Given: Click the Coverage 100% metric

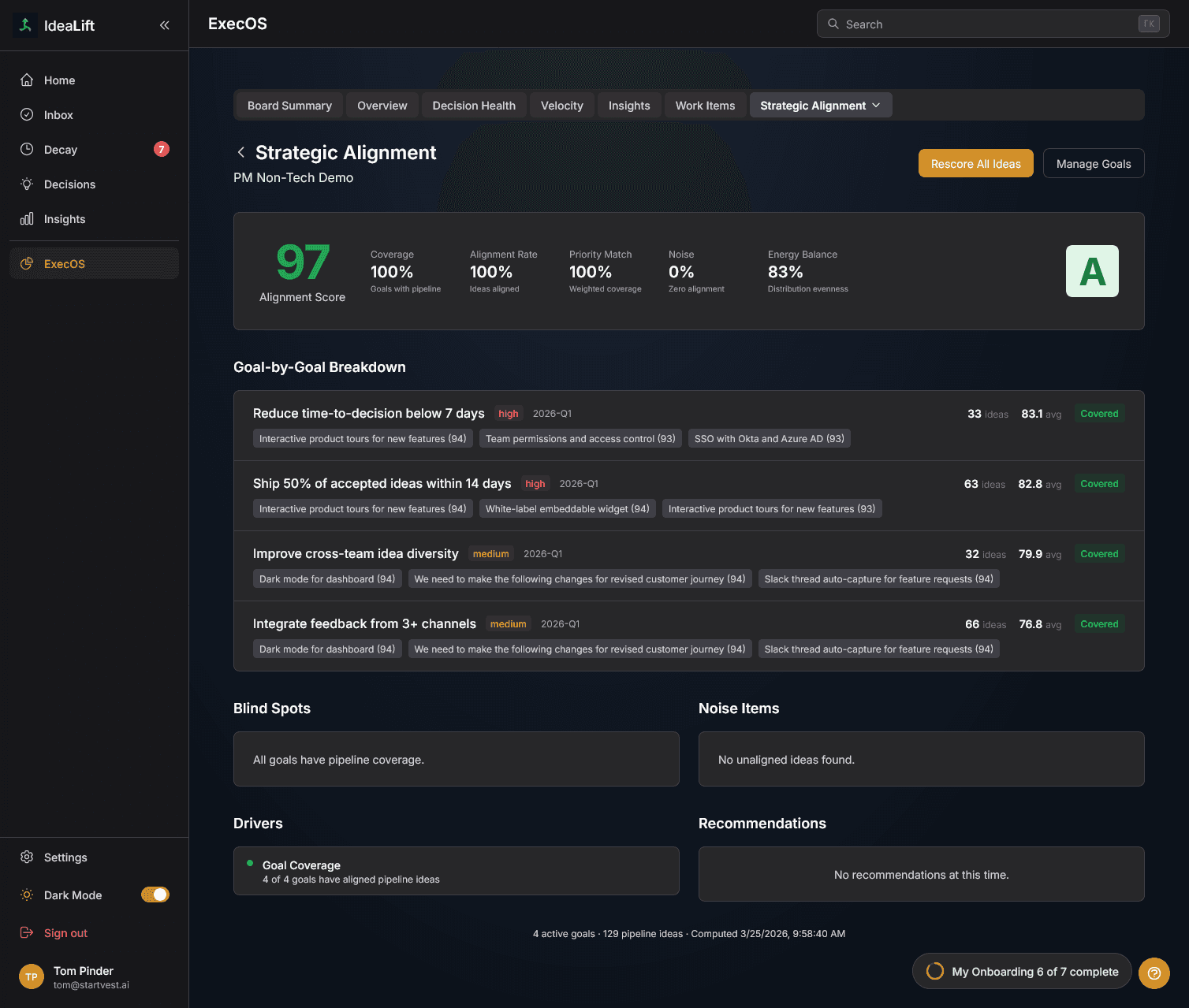Looking at the screenshot, I should point(405,272).
